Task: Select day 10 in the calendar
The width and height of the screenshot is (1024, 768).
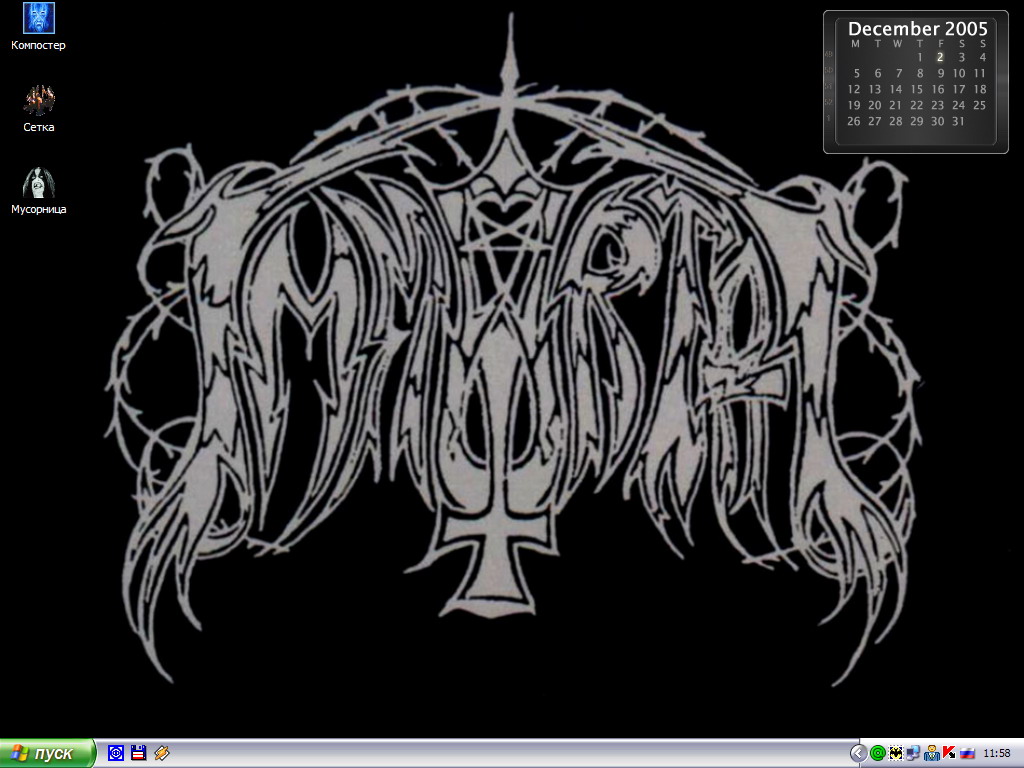Action: click(x=959, y=73)
